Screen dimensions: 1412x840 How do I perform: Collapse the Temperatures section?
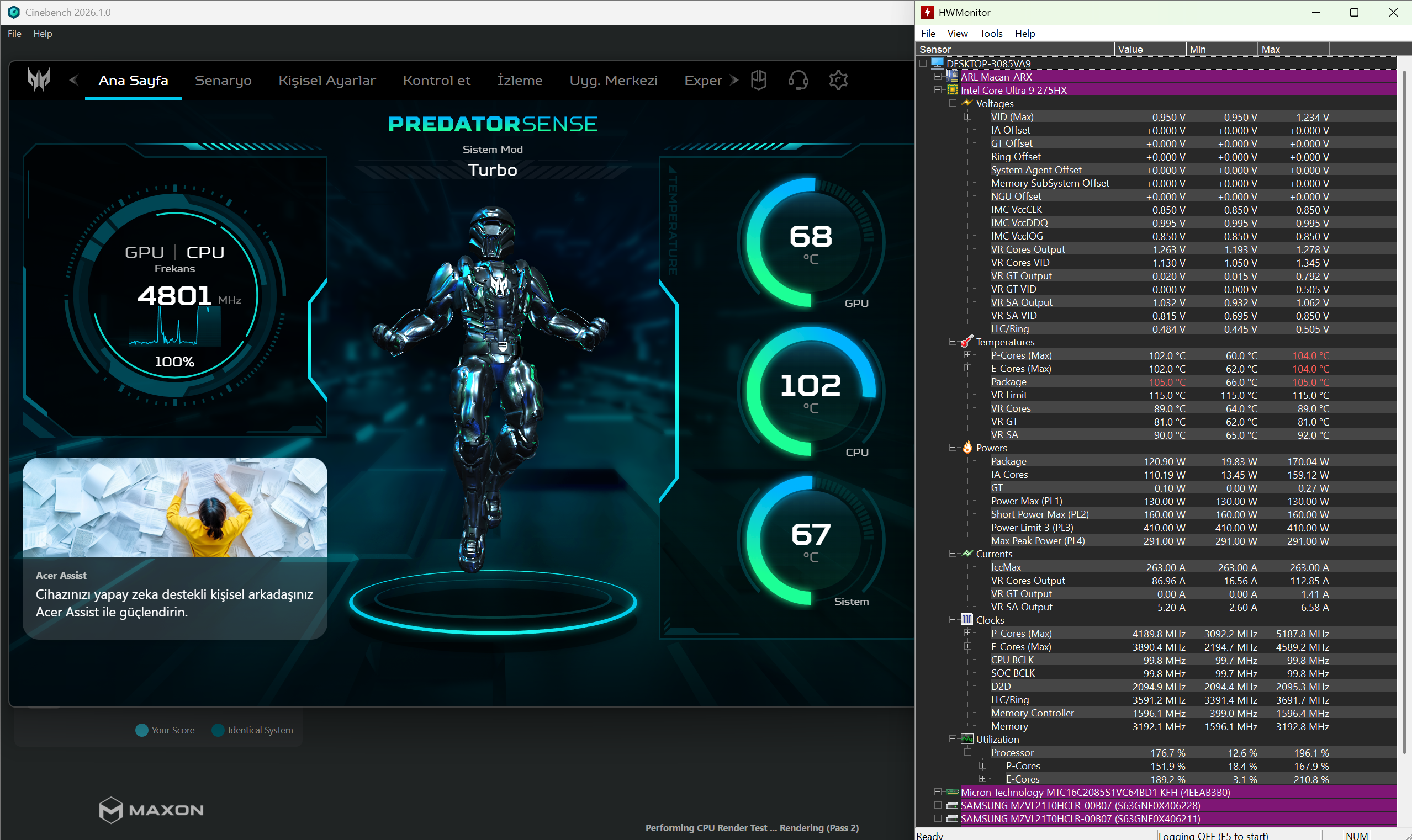coord(953,341)
